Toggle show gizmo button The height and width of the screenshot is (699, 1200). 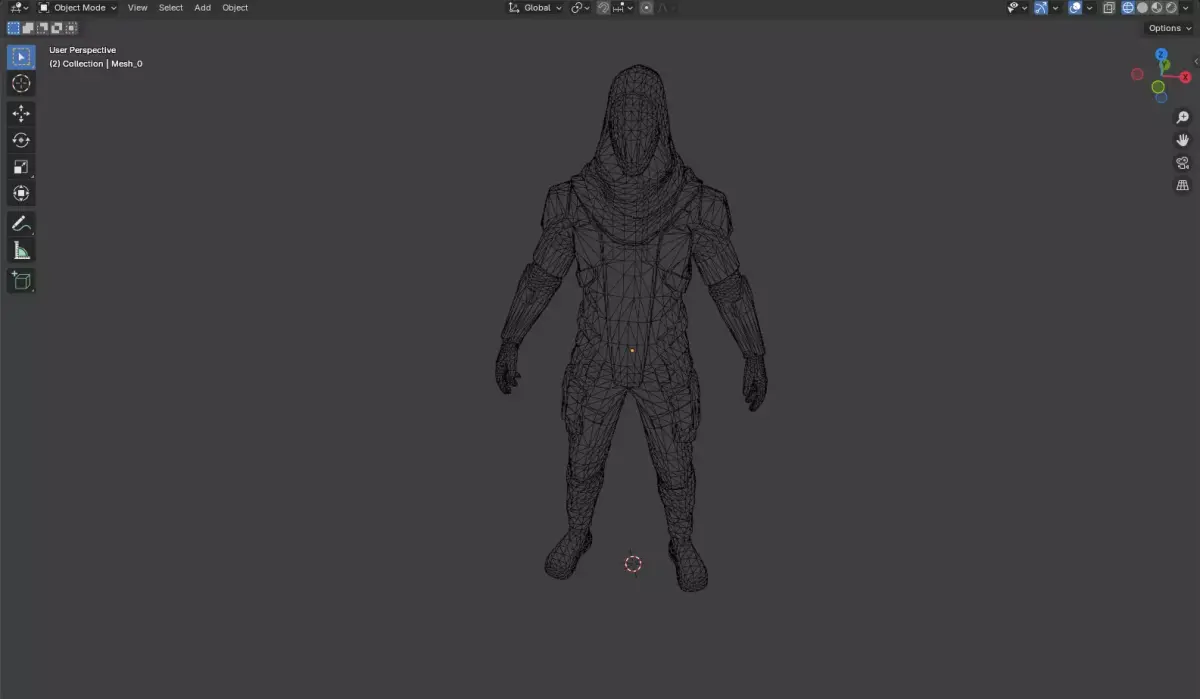[1041, 8]
